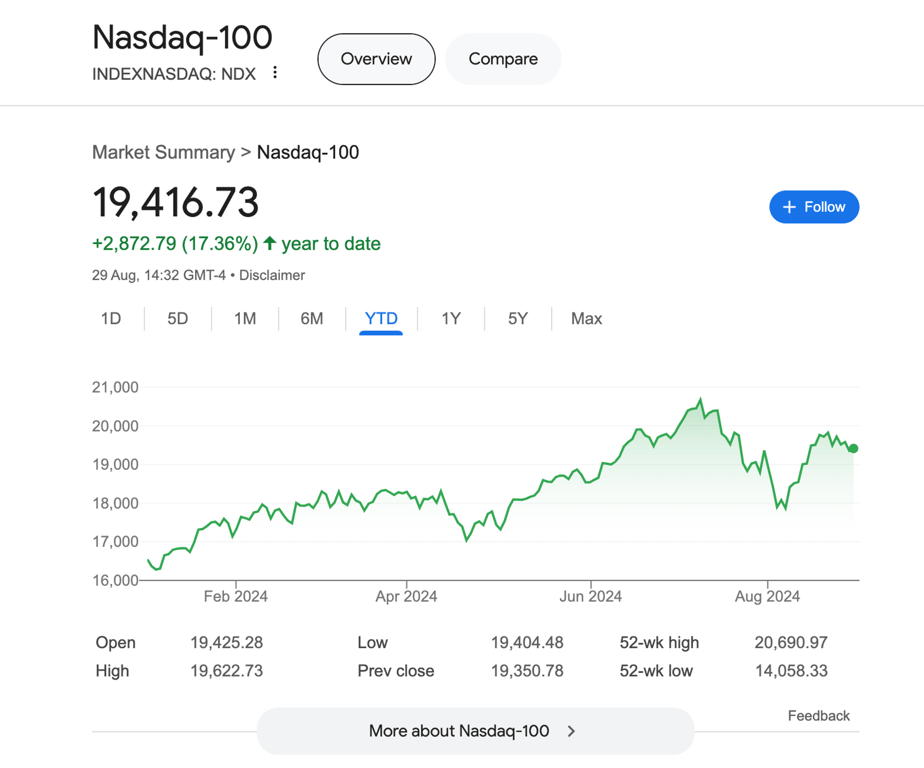The height and width of the screenshot is (768, 924).
Task: Show the 6M chart range
Action: [312, 319]
